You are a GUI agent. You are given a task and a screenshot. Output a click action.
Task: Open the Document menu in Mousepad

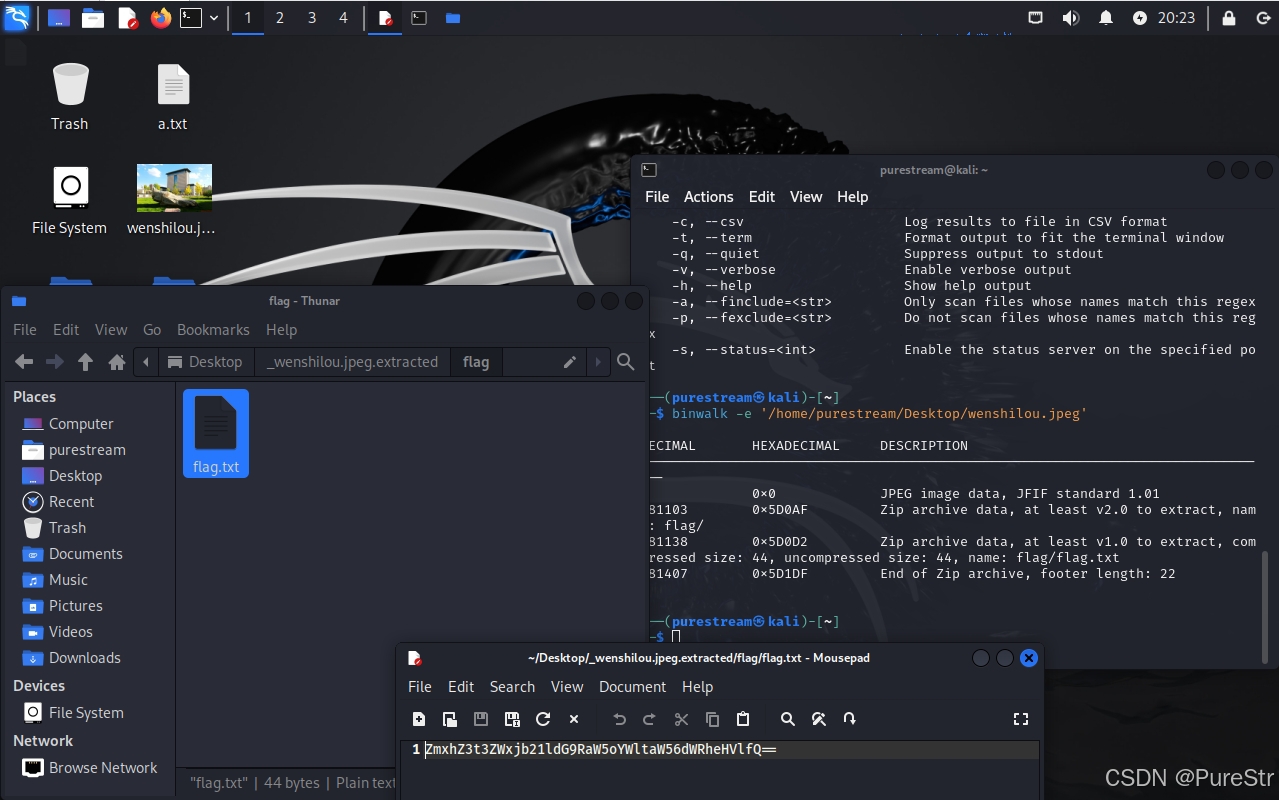(x=632, y=687)
